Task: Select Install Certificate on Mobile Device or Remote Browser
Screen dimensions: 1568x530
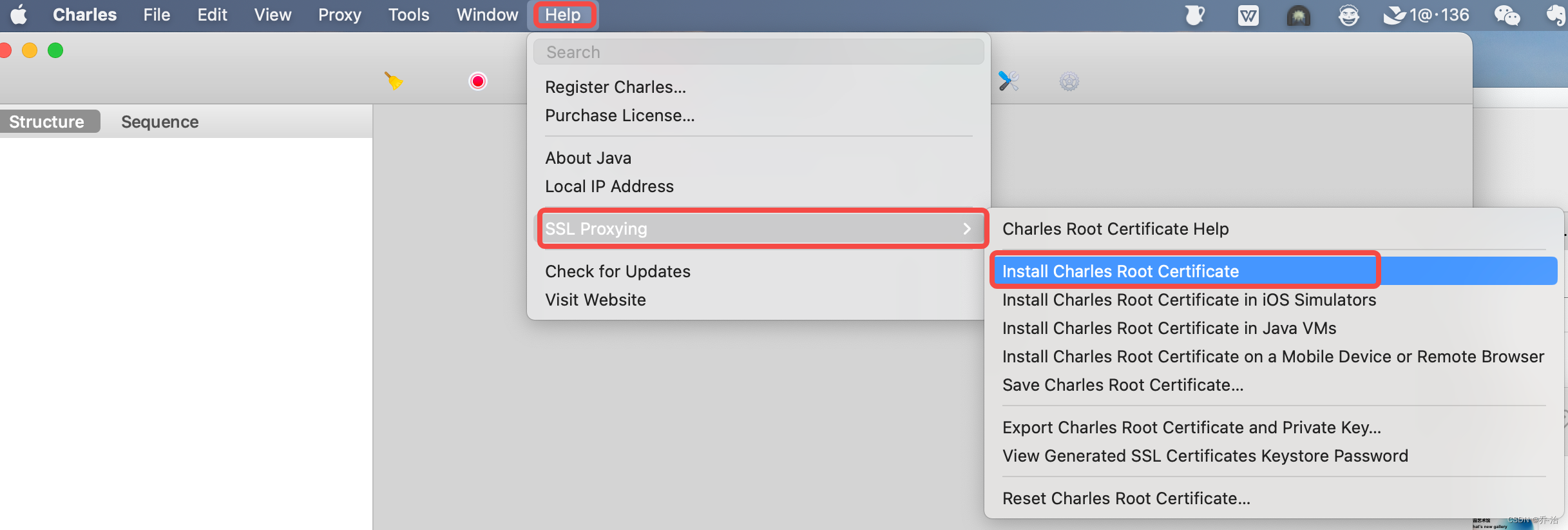Action: pyautogui.click(x=1274, y=357)
